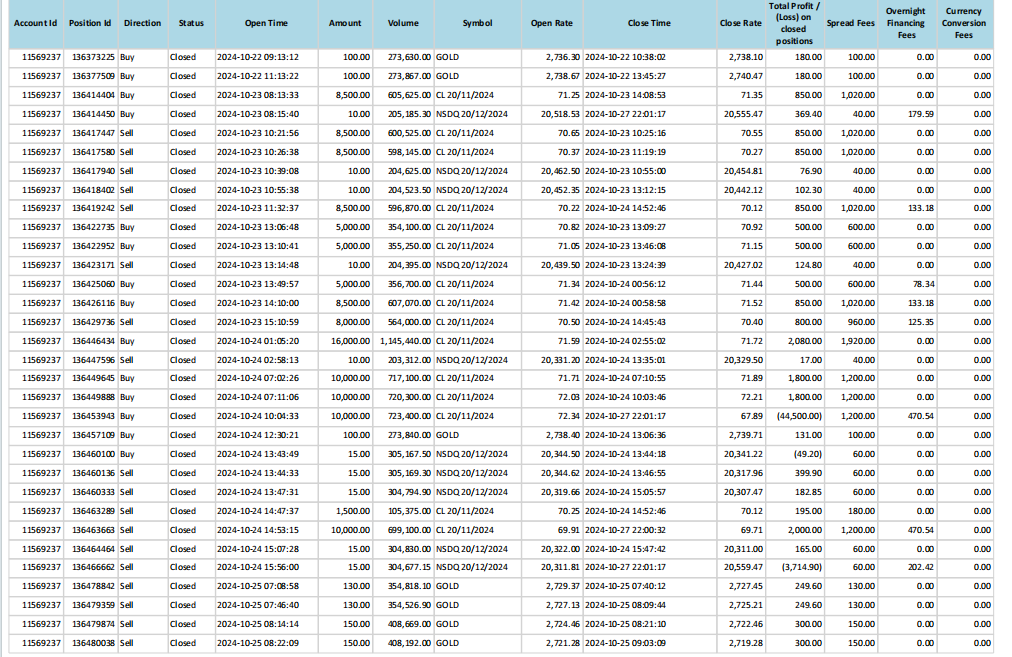Screen dimensions: 1012x657
Task: Select the Spread Fees column header
Action: (x=851, y=23)
